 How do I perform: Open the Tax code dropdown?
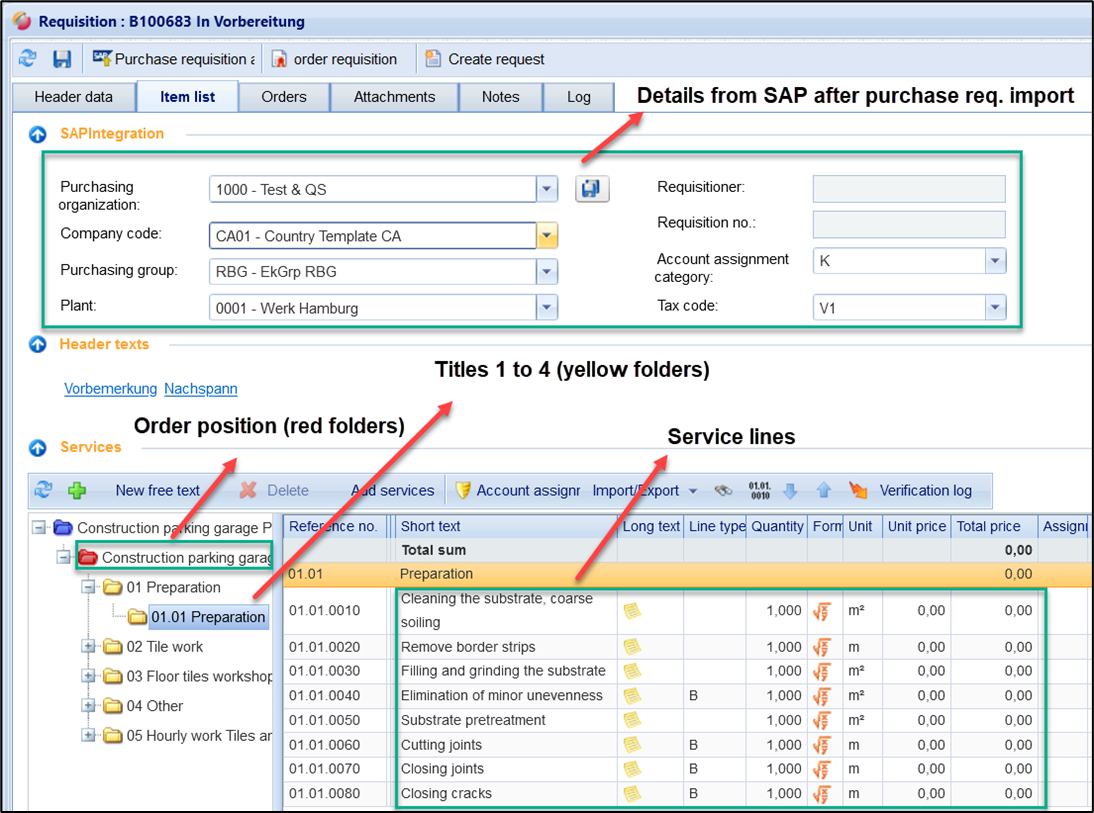click(995, 308)
